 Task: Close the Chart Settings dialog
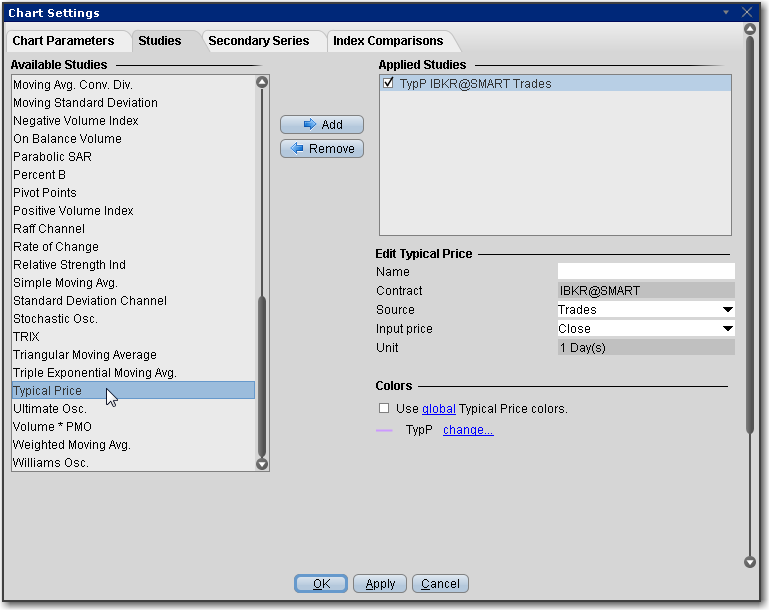[x=747, y=12]
